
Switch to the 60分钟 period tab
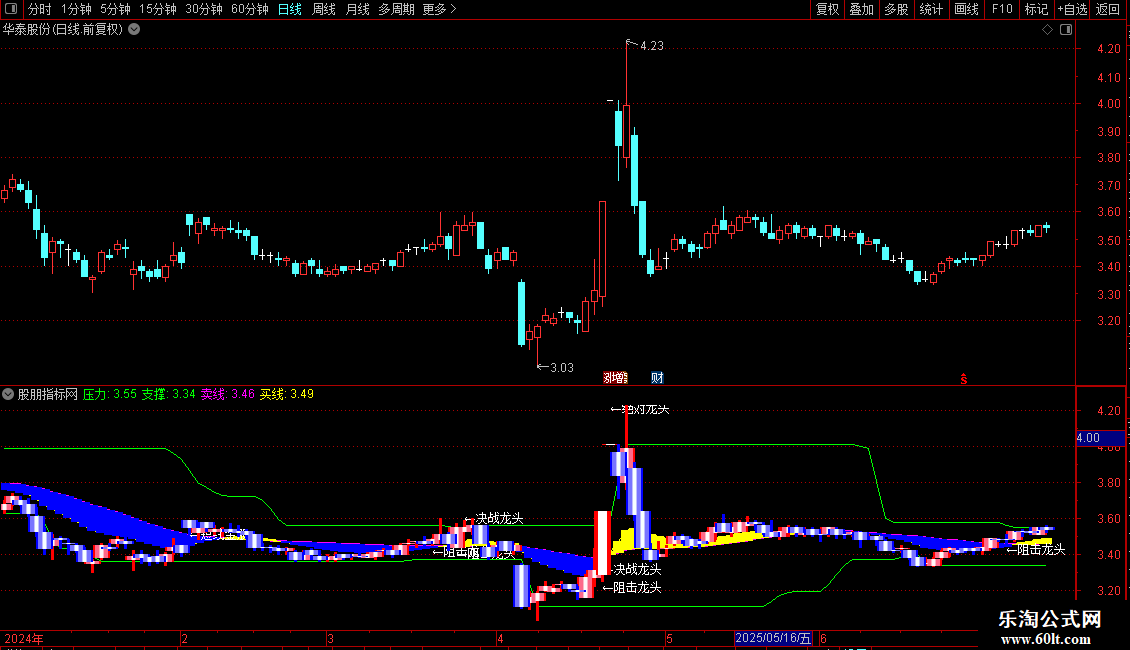click(250, 9)
